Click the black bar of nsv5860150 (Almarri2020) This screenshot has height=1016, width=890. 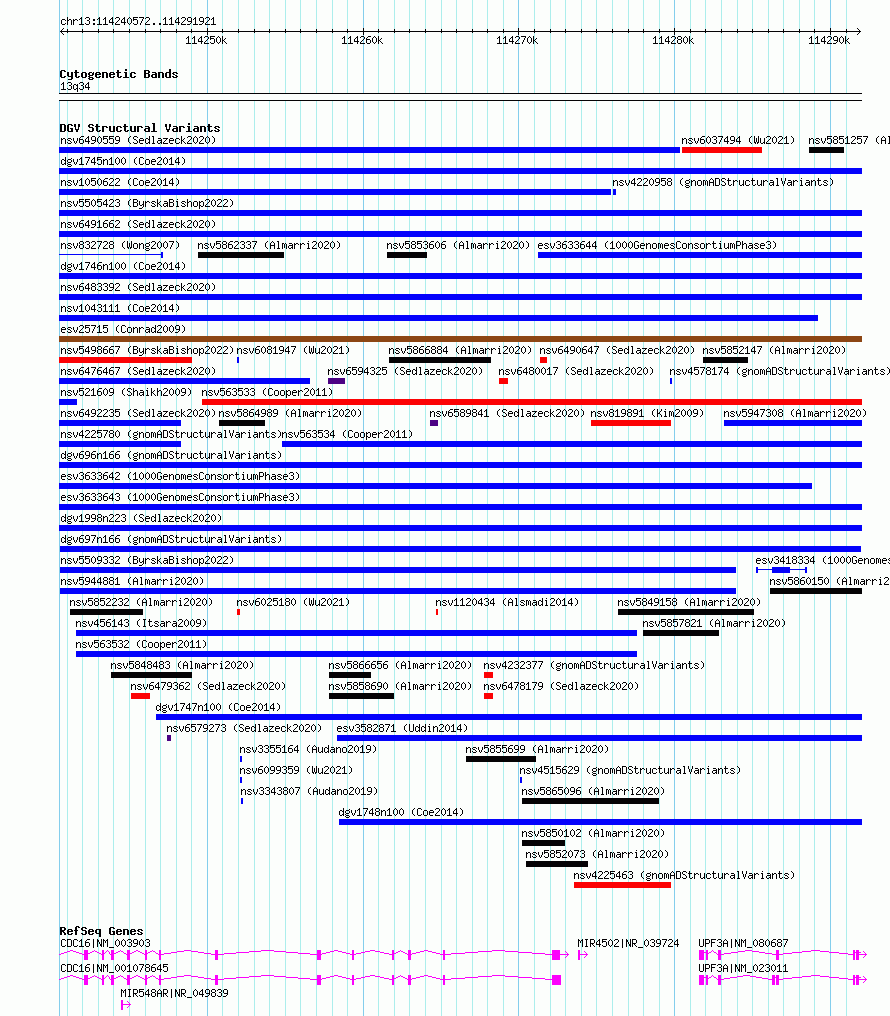pos(816,591)
